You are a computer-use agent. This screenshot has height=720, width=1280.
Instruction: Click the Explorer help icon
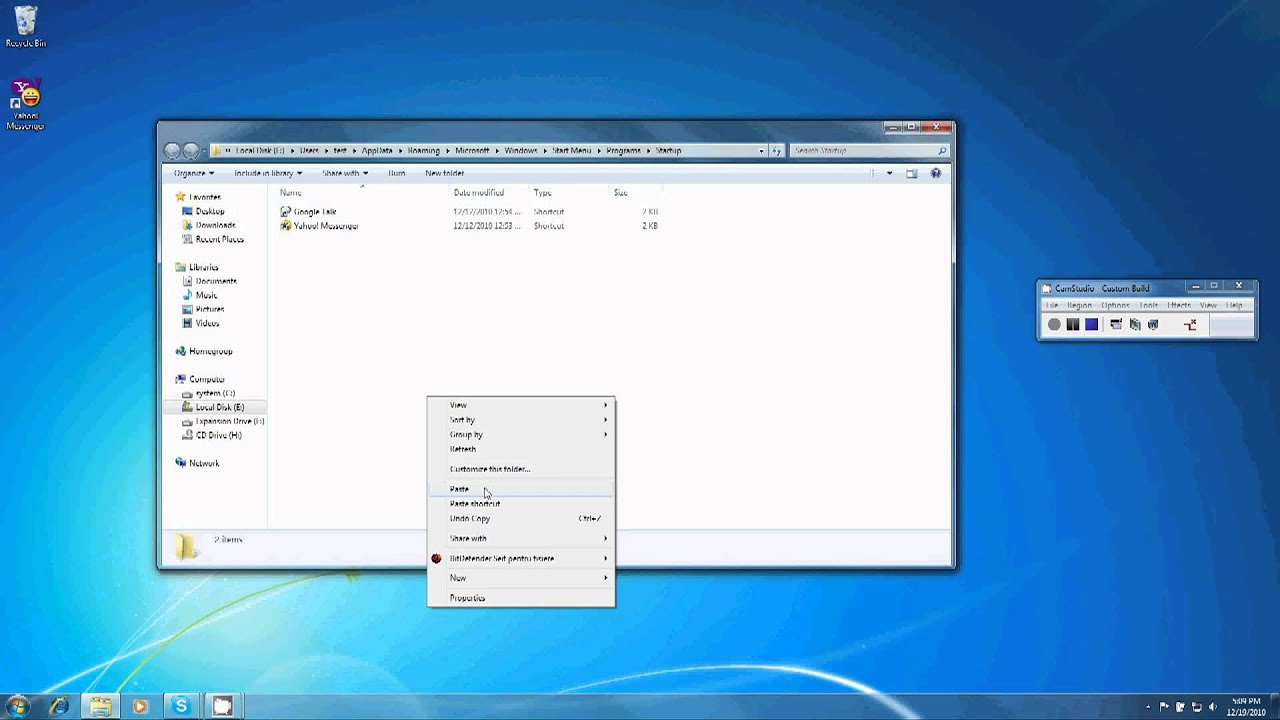(936, 173)
